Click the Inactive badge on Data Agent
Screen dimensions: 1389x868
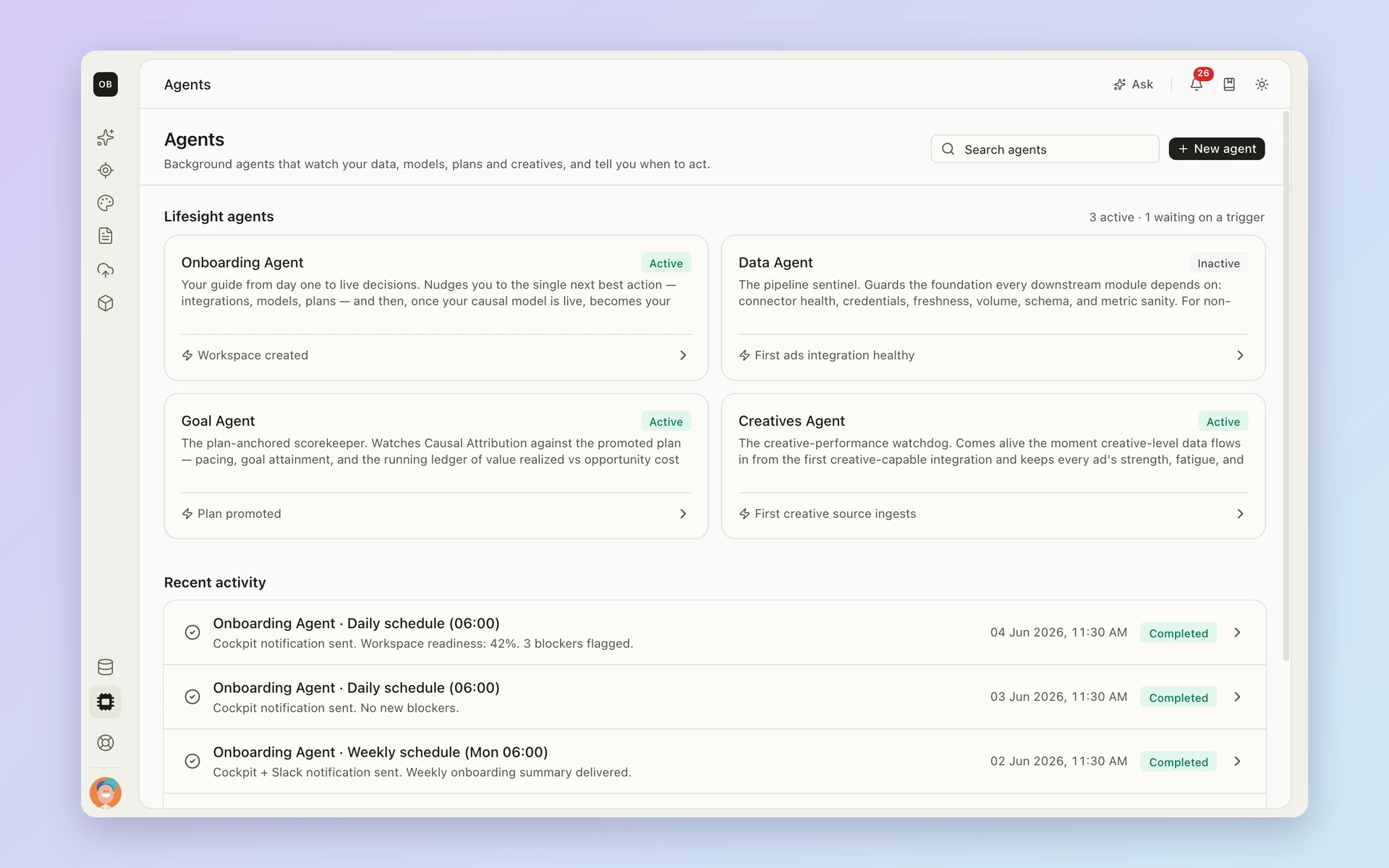tap(1218, 263)
